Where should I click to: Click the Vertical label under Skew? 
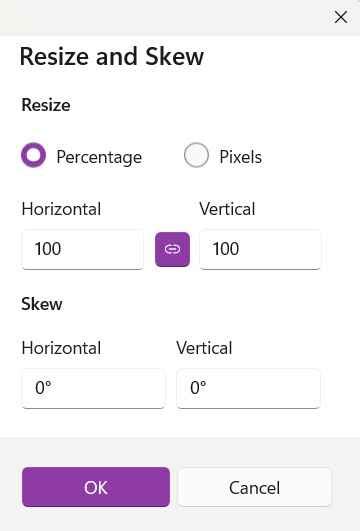(x=204, y=348)
